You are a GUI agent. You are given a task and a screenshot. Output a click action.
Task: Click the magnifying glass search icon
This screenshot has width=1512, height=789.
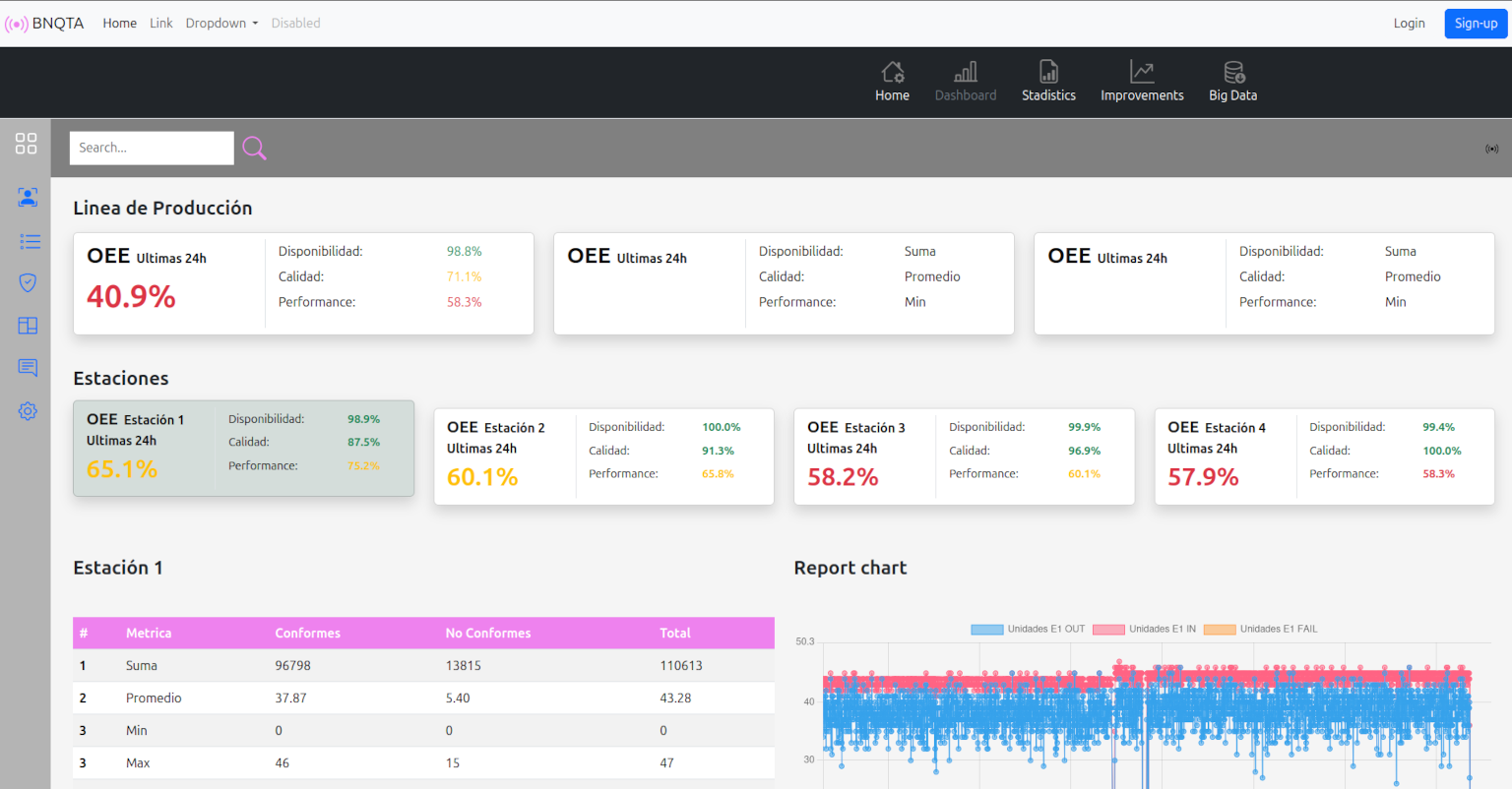point(254,148)
